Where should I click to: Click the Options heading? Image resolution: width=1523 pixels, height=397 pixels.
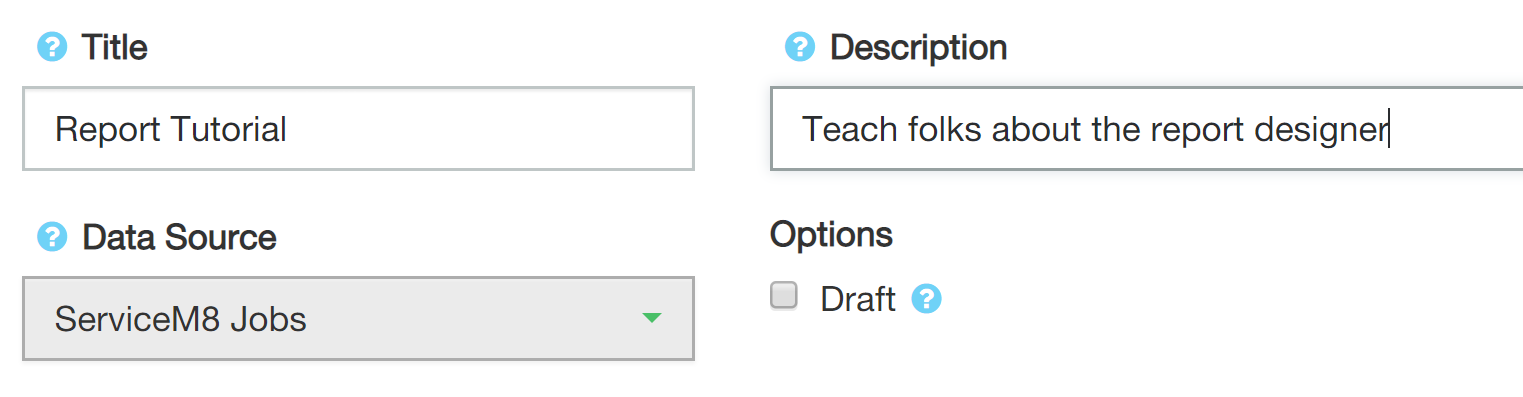831,234
